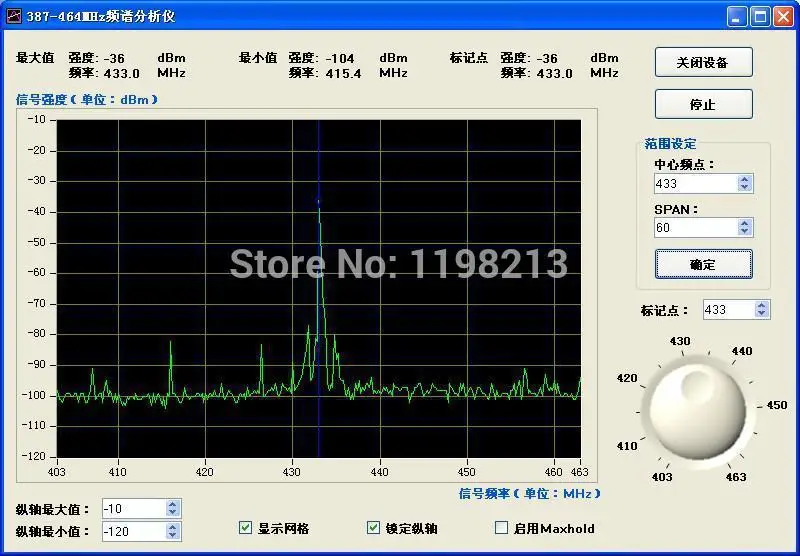Click the 403 mark on the knob dial
The image size is (800, 556).
662,477
